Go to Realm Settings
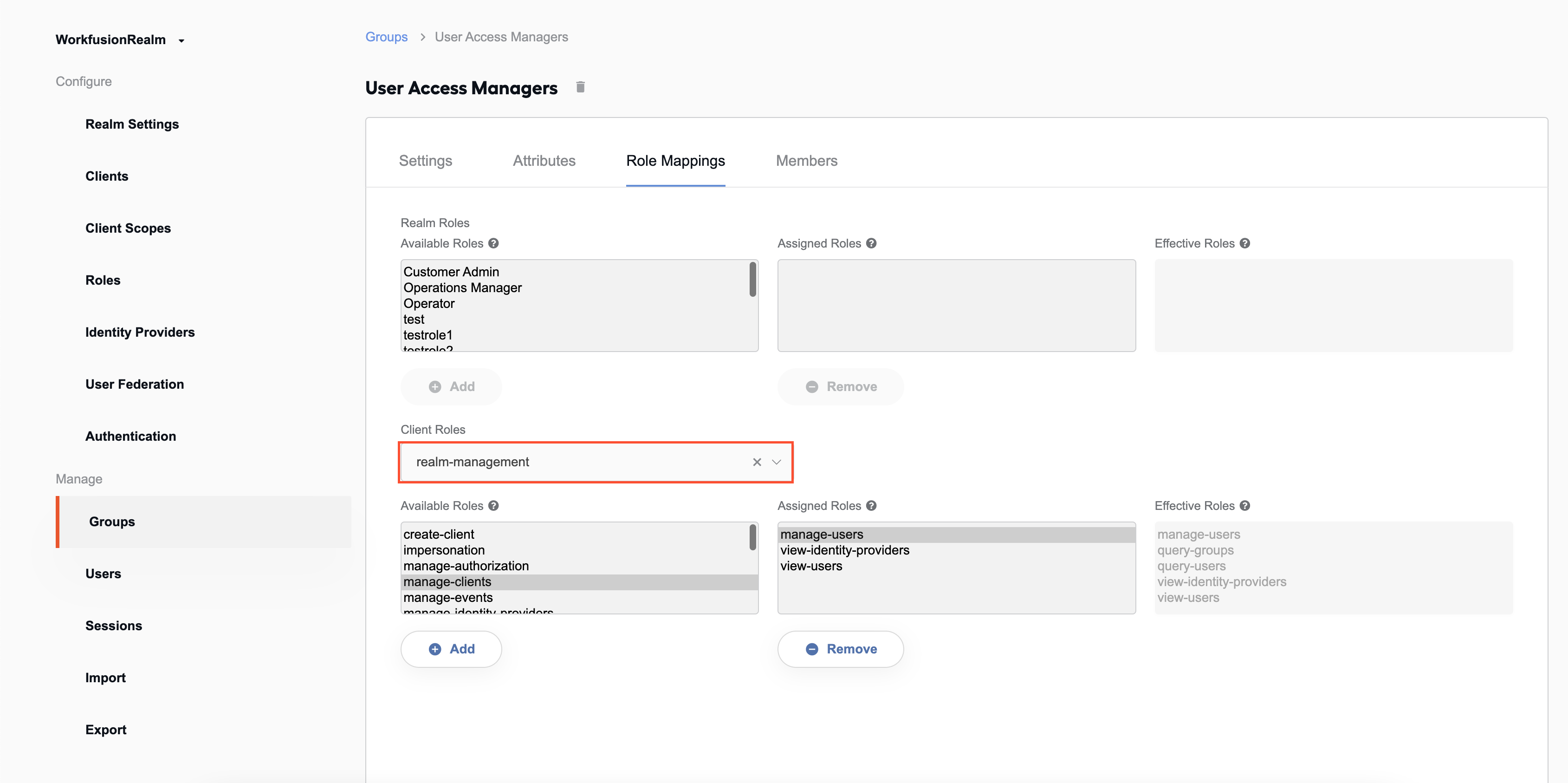 pyautogui.click(x=132, y=124)
